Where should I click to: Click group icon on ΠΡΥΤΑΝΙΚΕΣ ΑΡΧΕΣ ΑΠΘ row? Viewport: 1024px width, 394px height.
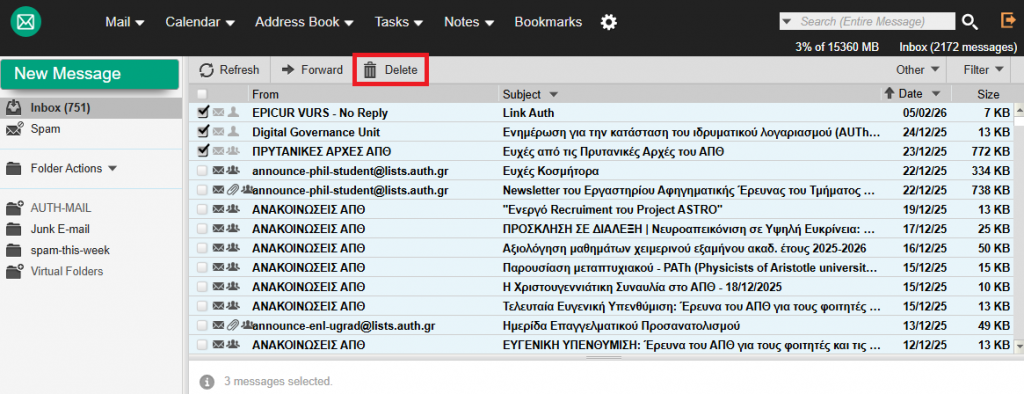pyautogui.click(x=232, y=152)
